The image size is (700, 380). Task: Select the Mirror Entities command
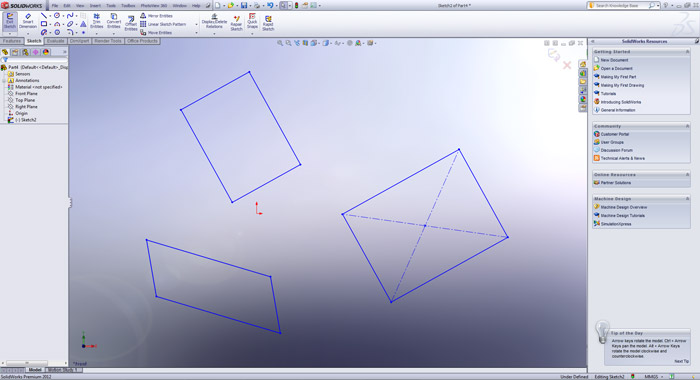pyautogui.click(x=156, y=16)
